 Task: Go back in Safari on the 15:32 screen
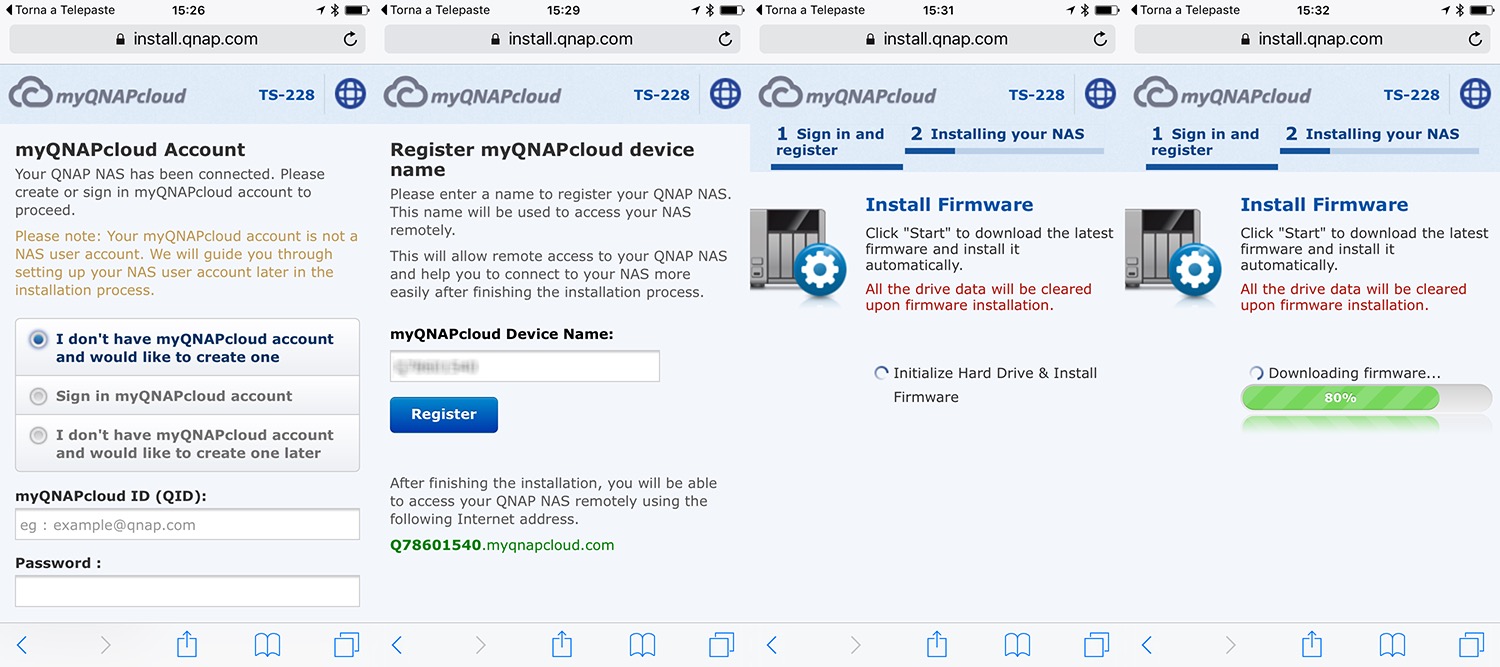coord(1147,645)
